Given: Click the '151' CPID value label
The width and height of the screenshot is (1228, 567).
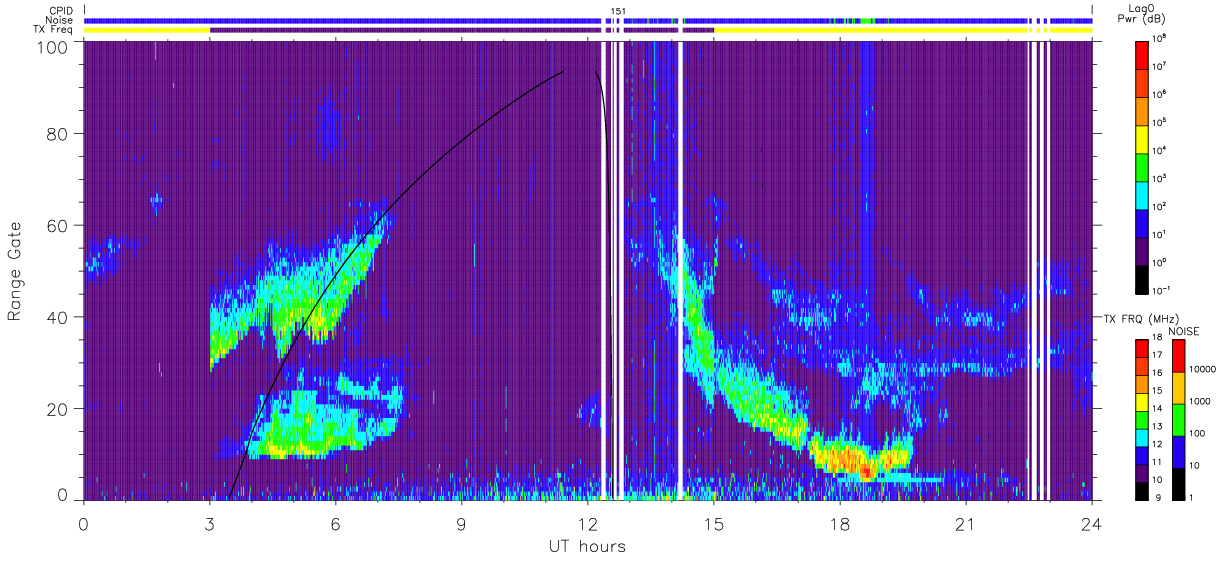Looking at the screenshot, I should [618, 11].
